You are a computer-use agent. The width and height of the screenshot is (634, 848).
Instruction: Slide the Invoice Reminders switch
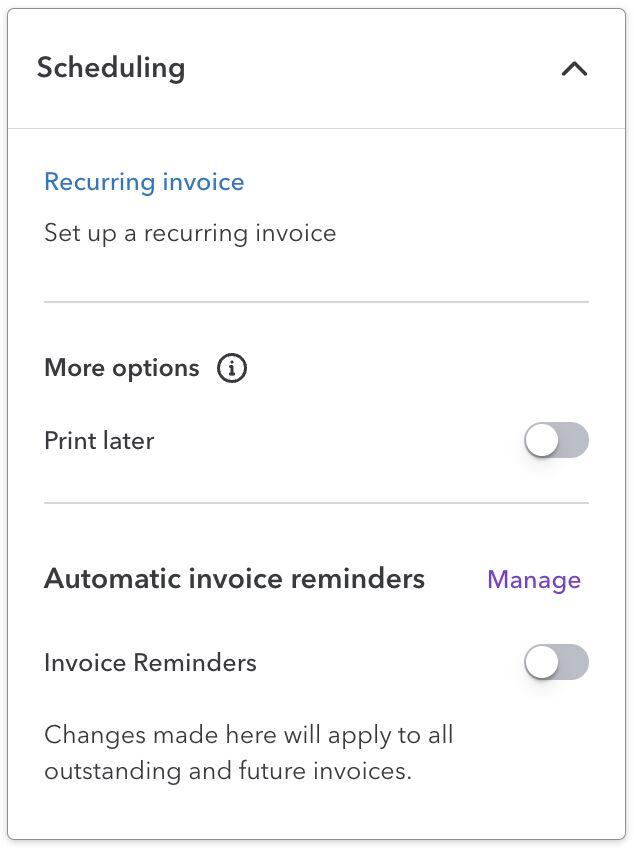[x=556, y=662]
